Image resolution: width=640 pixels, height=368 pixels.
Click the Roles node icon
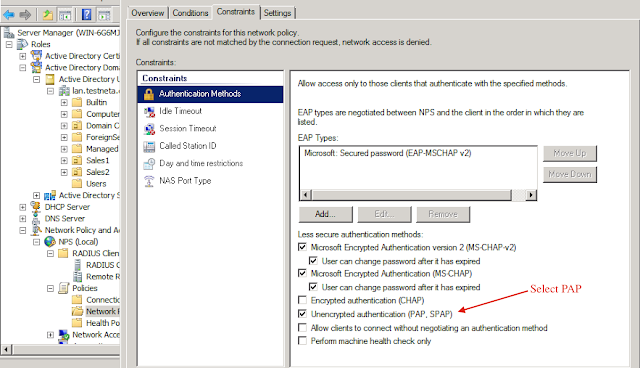pyautogui.click(x=23, y=44)
